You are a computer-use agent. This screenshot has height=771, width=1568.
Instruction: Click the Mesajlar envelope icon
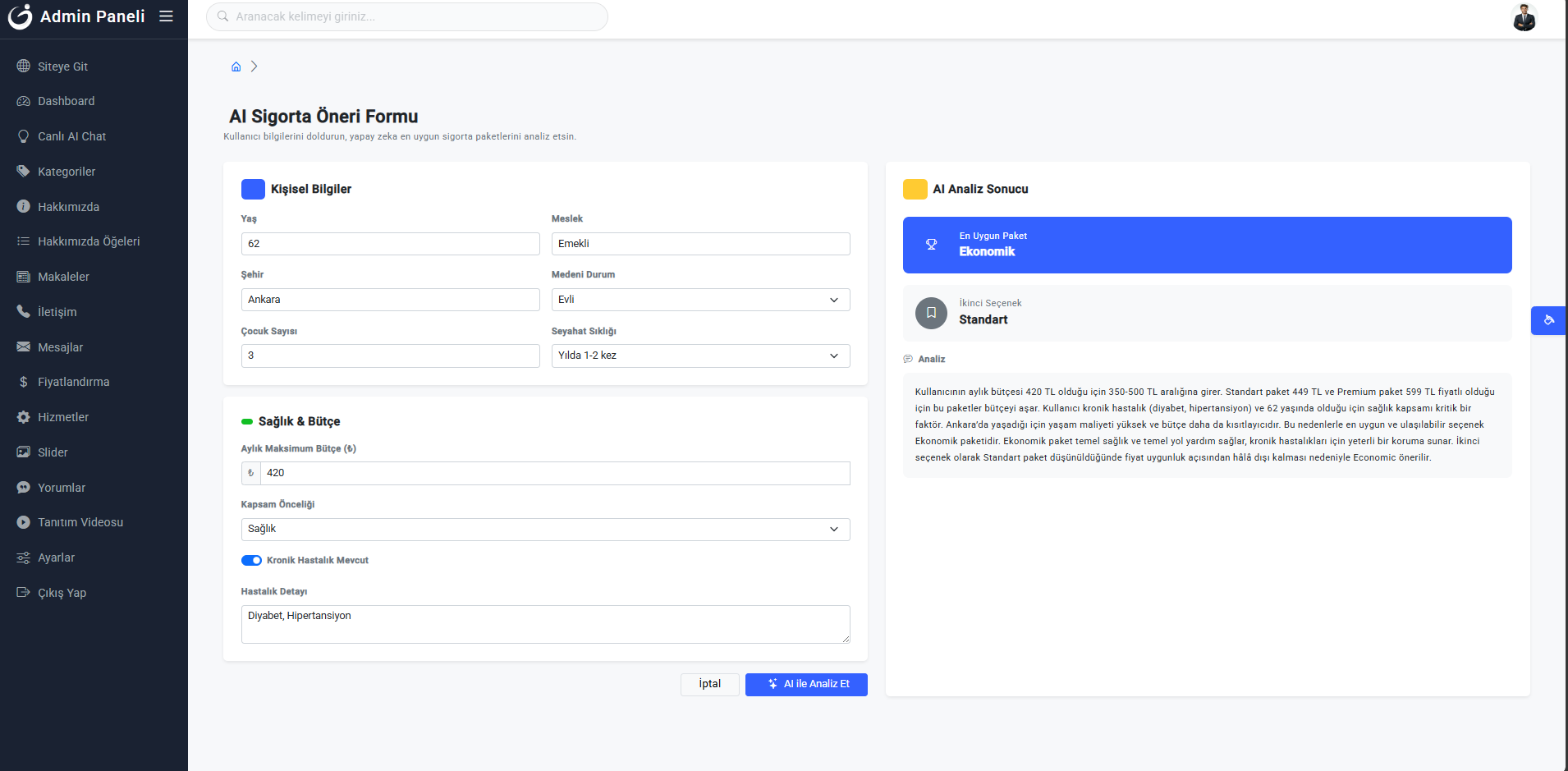(23, 346)
